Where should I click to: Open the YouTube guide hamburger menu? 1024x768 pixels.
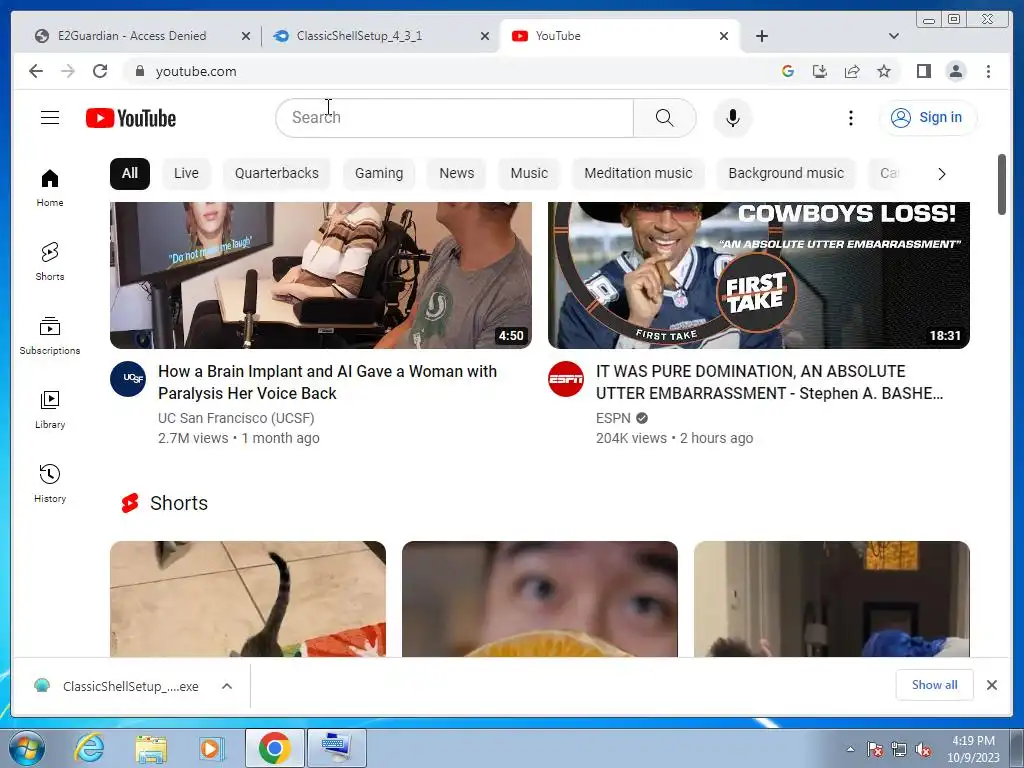coord(50,118)
